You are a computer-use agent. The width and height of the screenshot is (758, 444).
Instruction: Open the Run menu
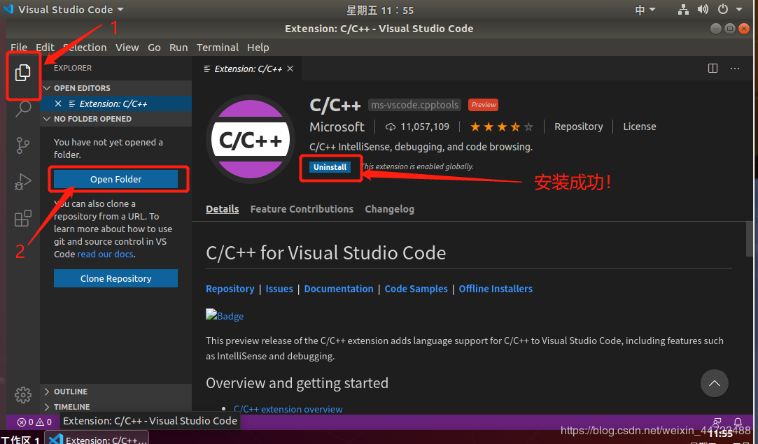[178, 47]
